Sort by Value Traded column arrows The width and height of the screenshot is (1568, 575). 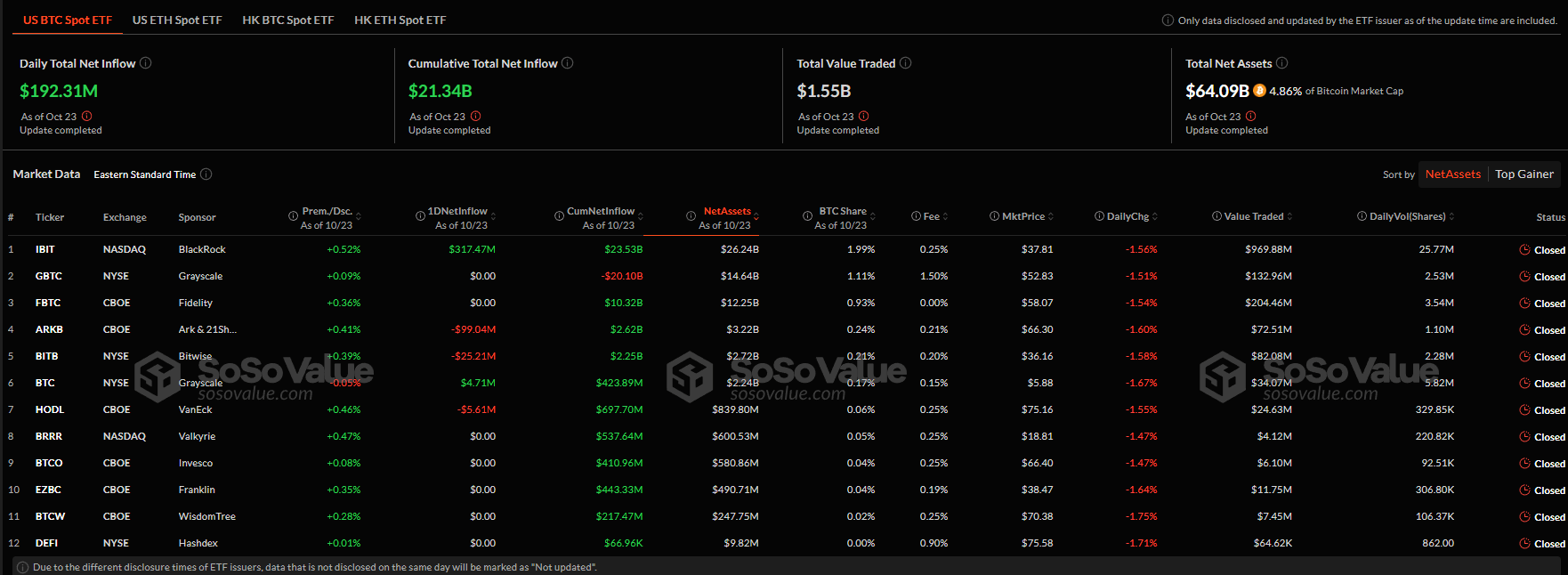(x=1290, y=217)
